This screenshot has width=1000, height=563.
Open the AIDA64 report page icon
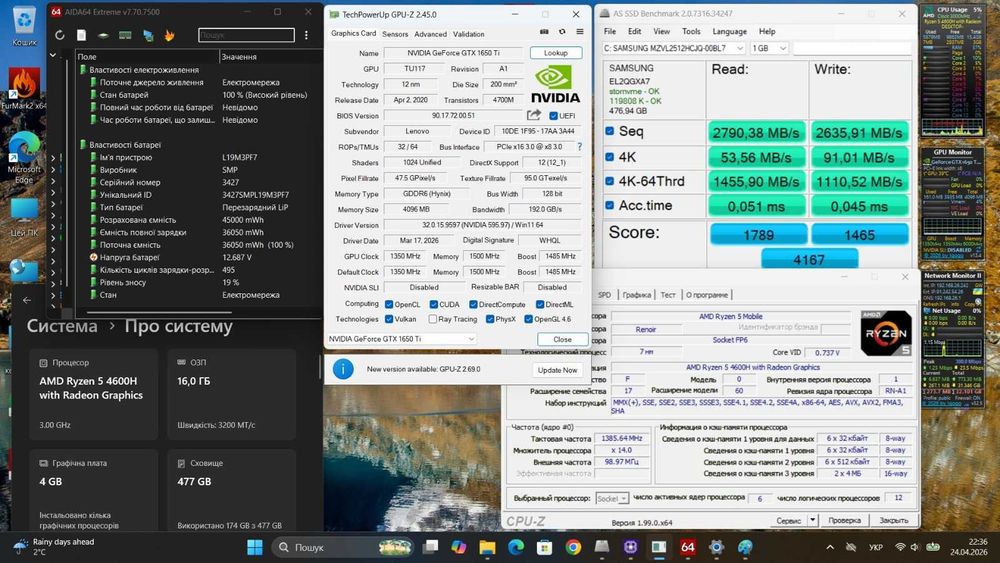click(x=82, y=35)
